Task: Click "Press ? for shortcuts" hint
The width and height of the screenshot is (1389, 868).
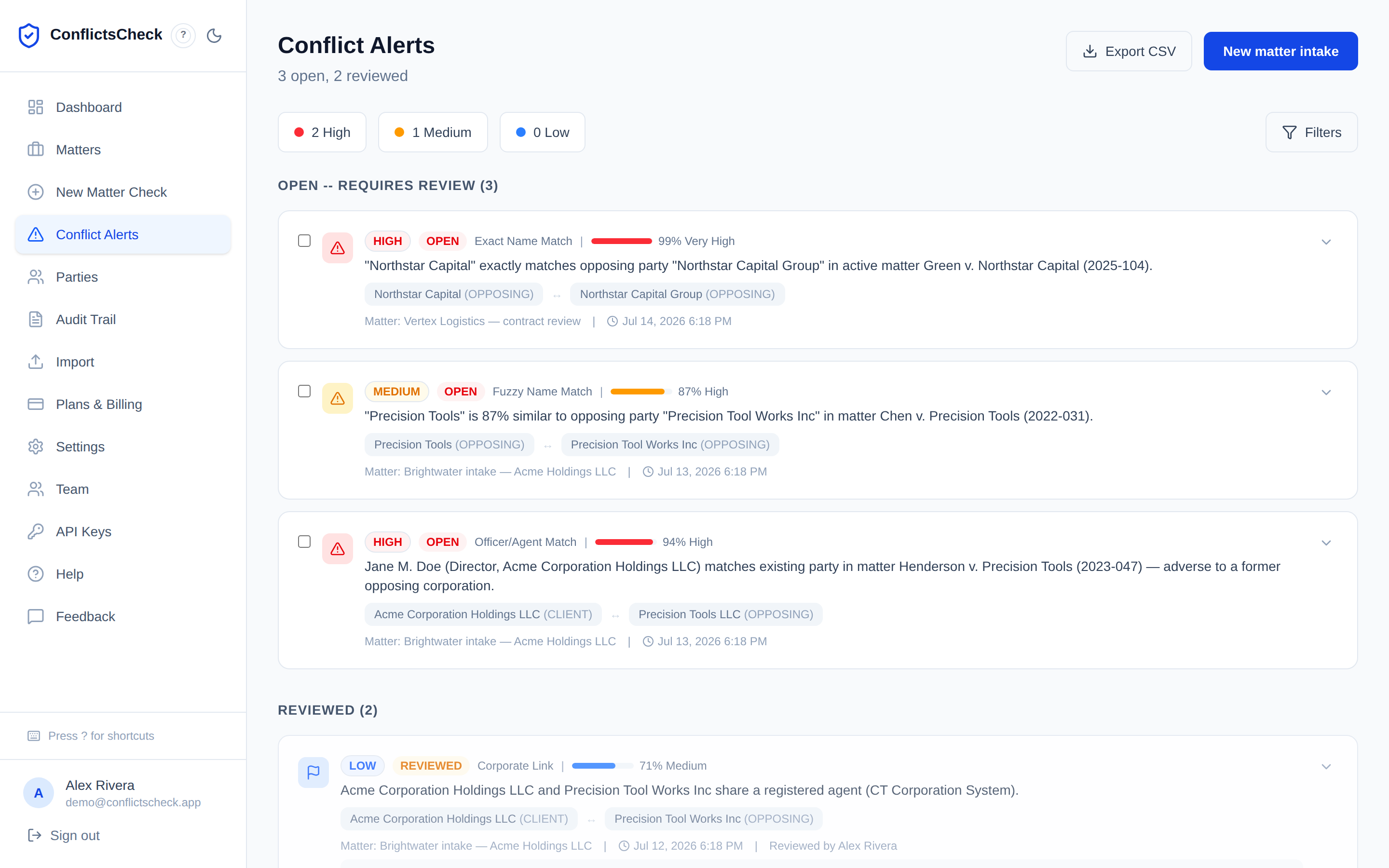Action: click(101, 736)
